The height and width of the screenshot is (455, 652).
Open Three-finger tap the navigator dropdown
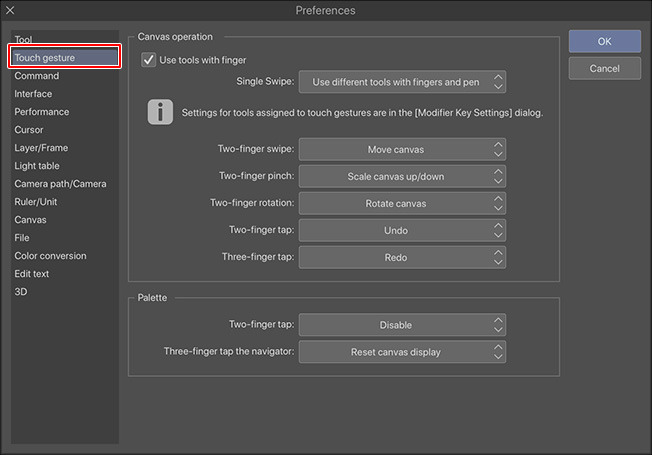402,352
